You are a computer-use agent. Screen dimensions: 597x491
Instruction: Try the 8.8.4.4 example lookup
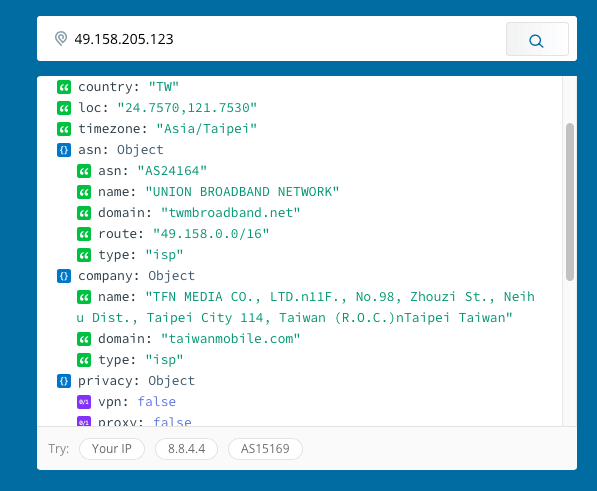187,449
